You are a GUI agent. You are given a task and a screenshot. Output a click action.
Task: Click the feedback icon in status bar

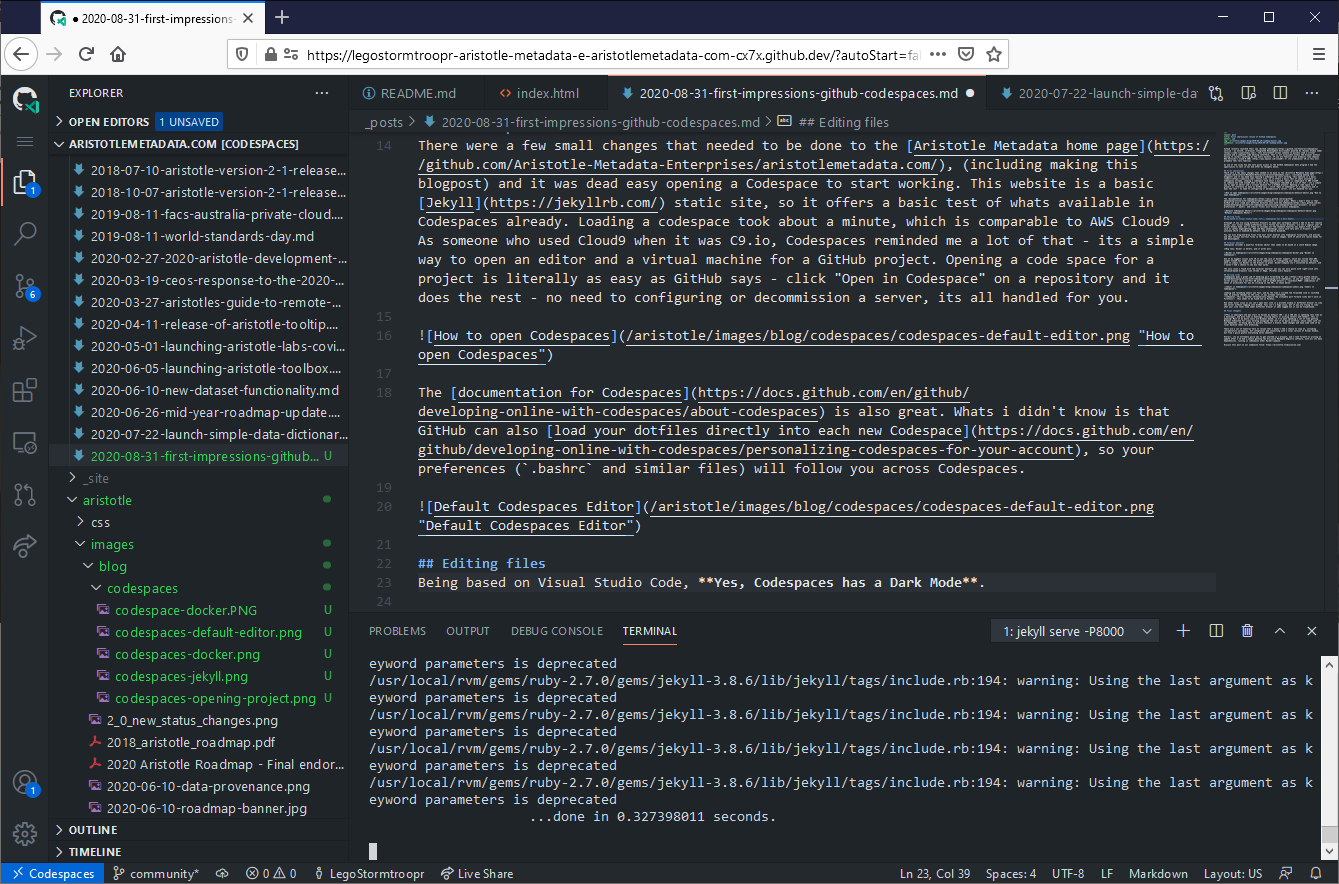click(x=1287, y=873)
